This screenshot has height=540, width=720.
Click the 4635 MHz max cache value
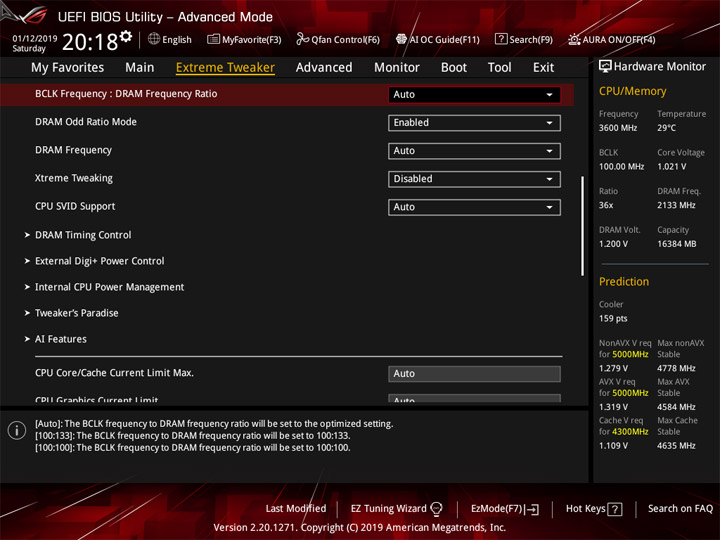pos(676,446)
